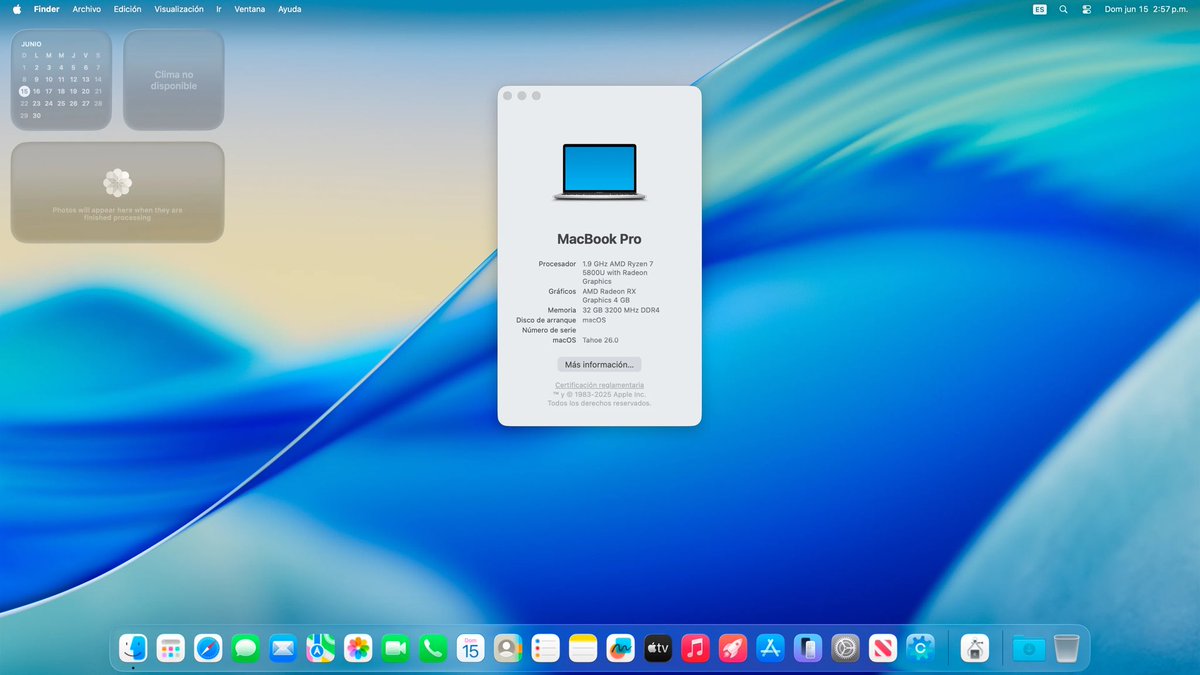Open the Certificación reglamentaria link
This screenshot has width=1200, height=675.
click(599, 385)
